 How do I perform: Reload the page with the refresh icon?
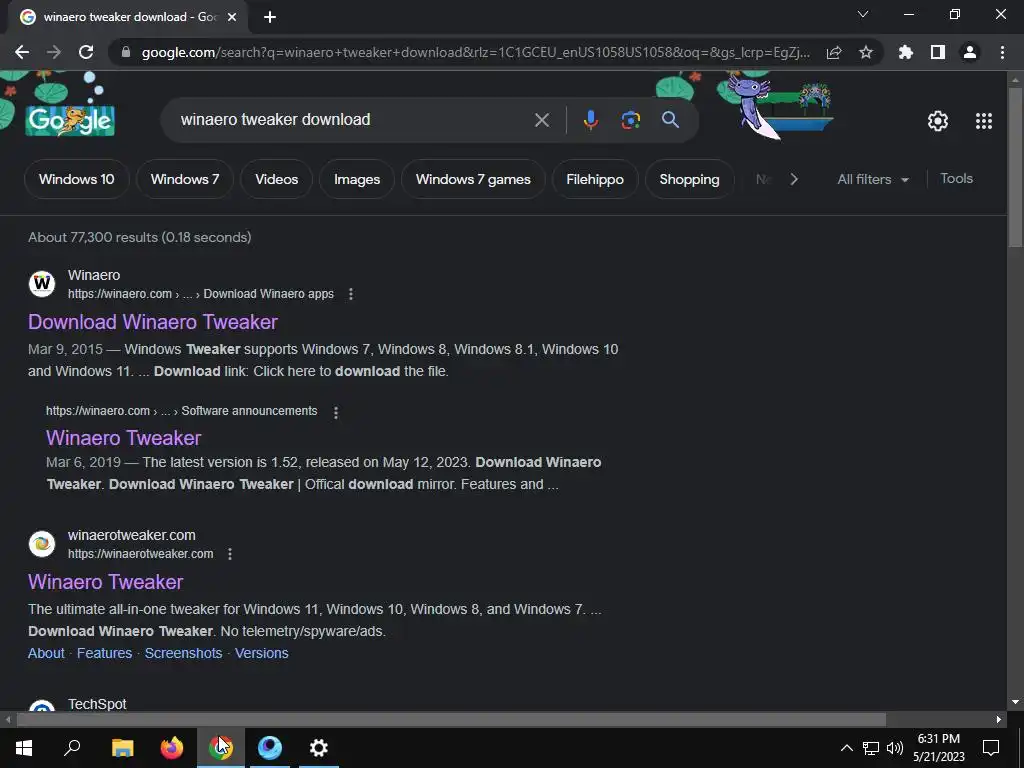[86, 52]
